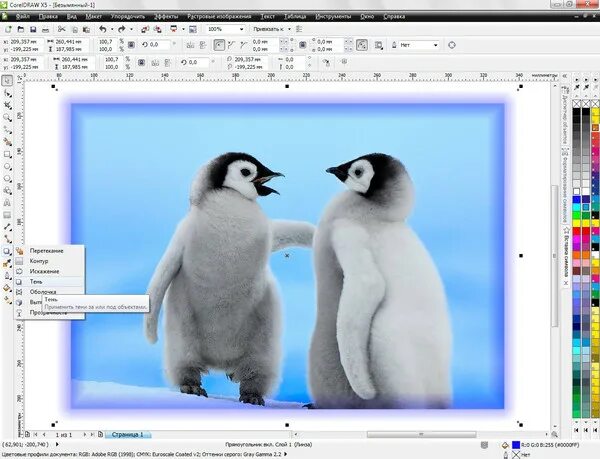Screen dimensions: 600x459
Task: Select the Pick tool in toolbox
Action: coord(7,81)
